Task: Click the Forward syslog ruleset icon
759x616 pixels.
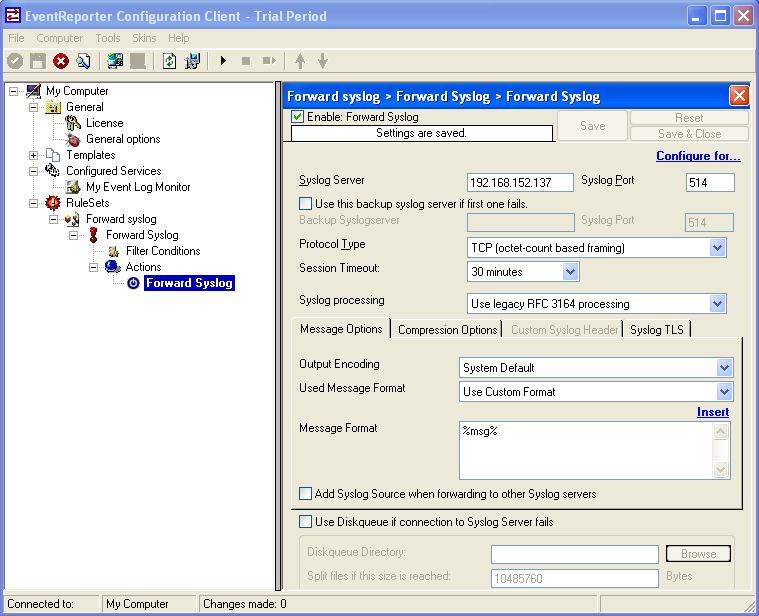Action: pyautogui.click(x=73, y=219)
